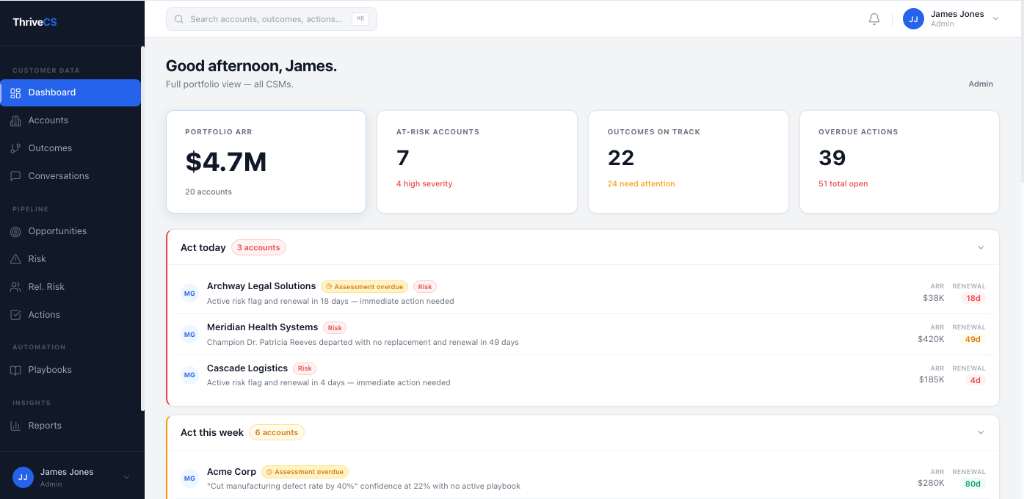
Task: Open Opportunities in sidebar
Action: 71,231
